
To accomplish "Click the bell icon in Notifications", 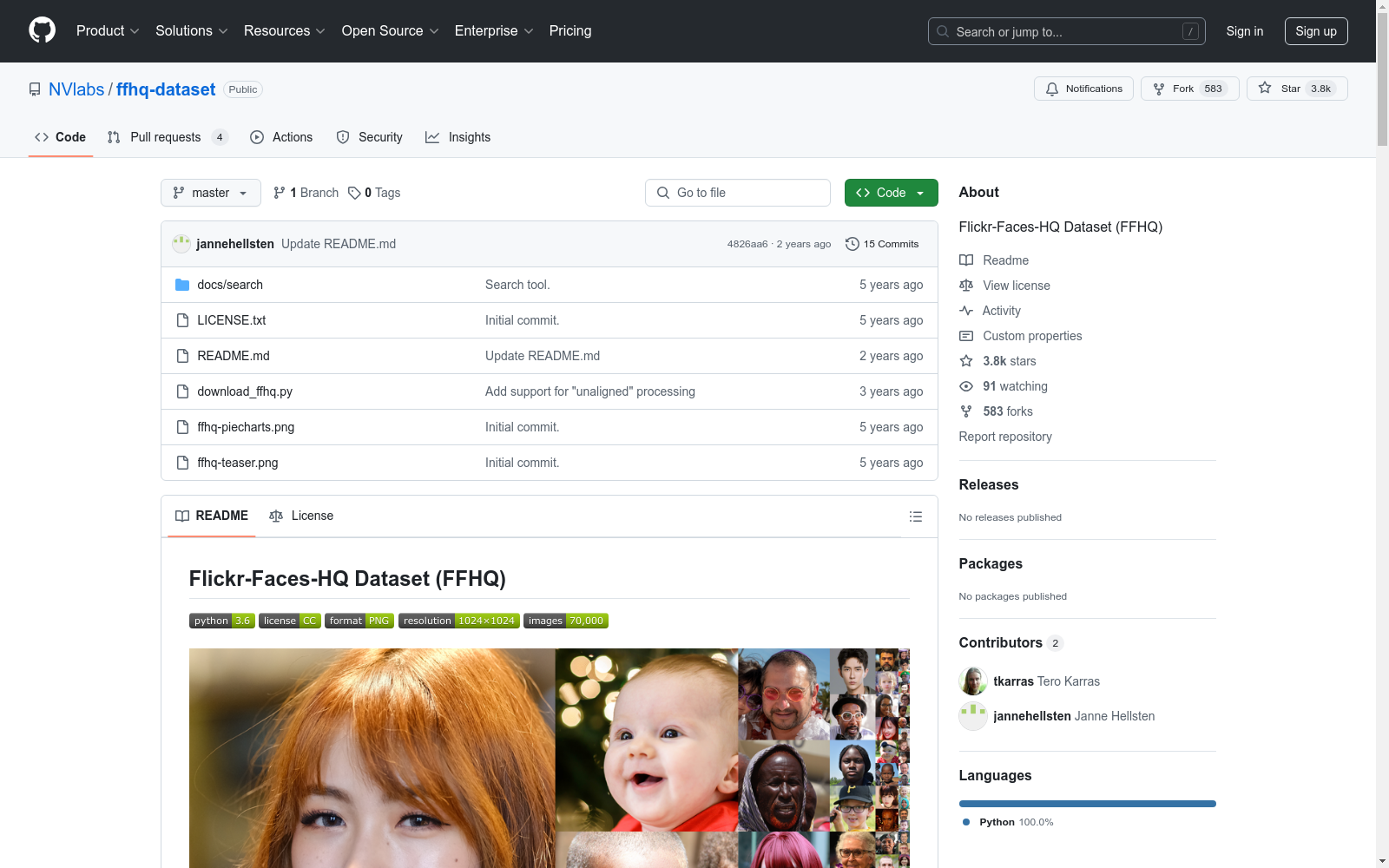I will point(1052,89).
